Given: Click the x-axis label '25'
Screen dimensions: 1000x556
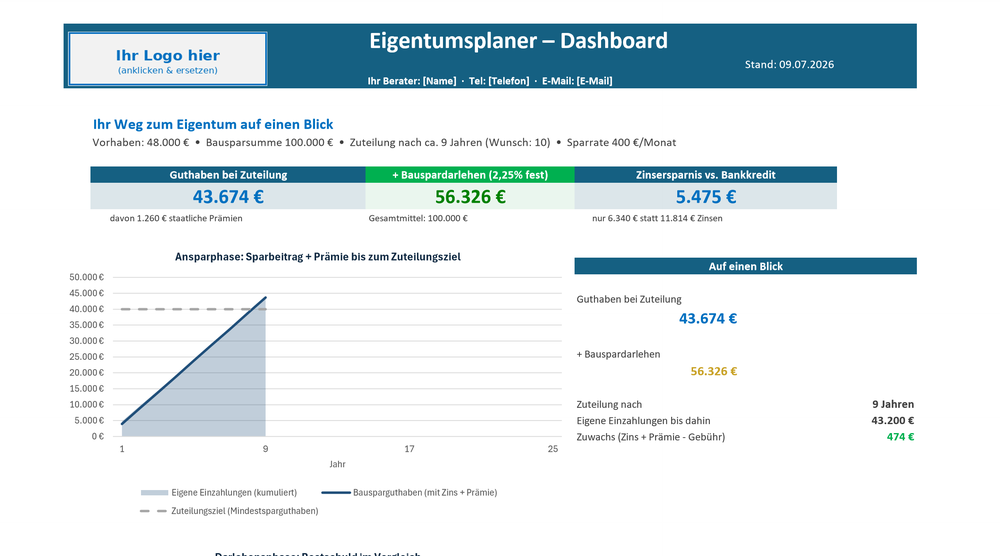Looking at the screenshot, I should (553, 449).
